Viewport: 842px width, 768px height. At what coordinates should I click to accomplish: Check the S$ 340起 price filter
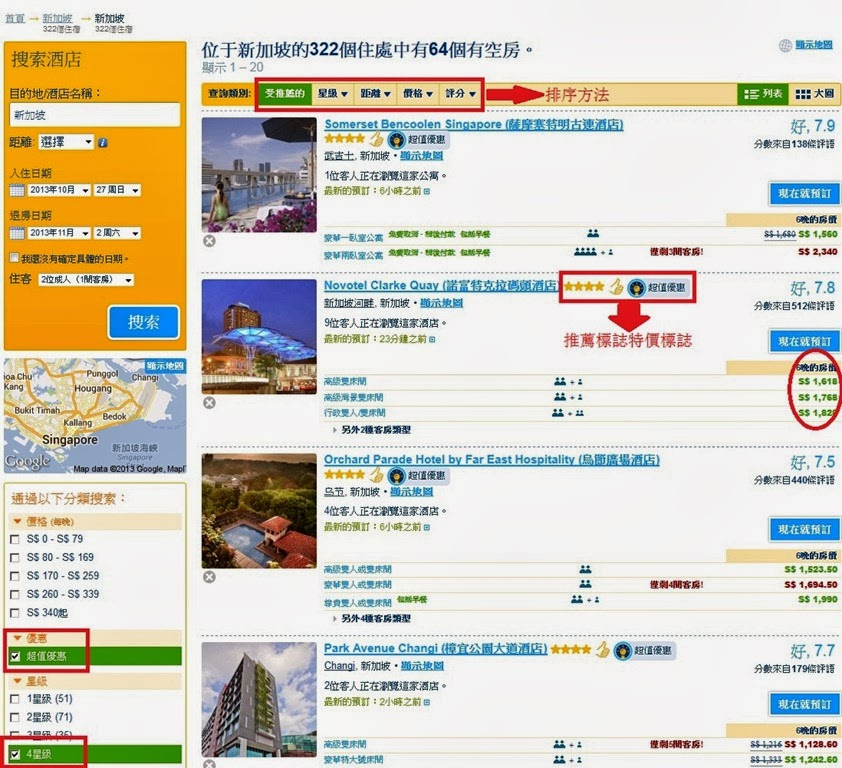click(x=15, y=613)
